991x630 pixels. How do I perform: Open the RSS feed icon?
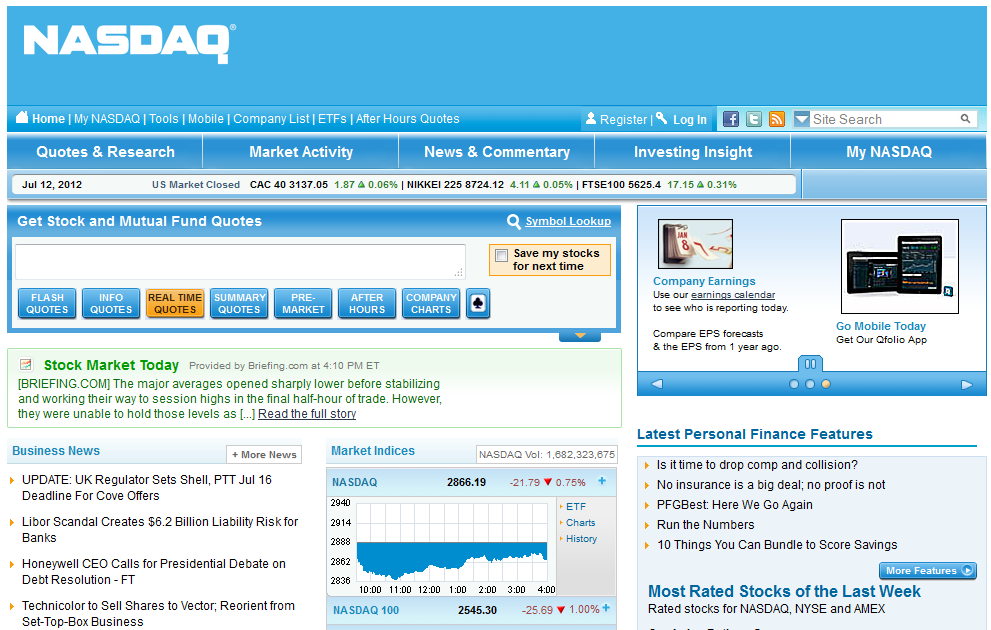point(777,119)
